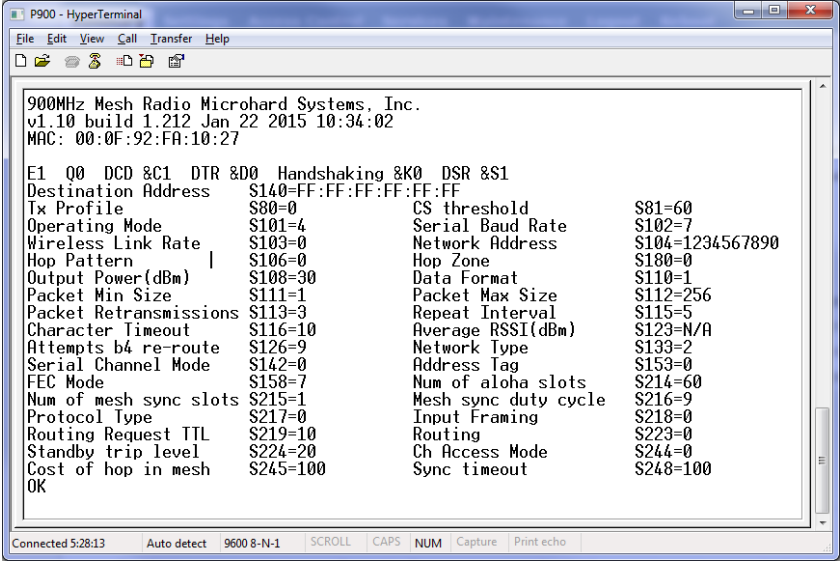Click the Hop Zone label
The width and height of the screenshot is (840, 561).
click(x=451, y=261)
